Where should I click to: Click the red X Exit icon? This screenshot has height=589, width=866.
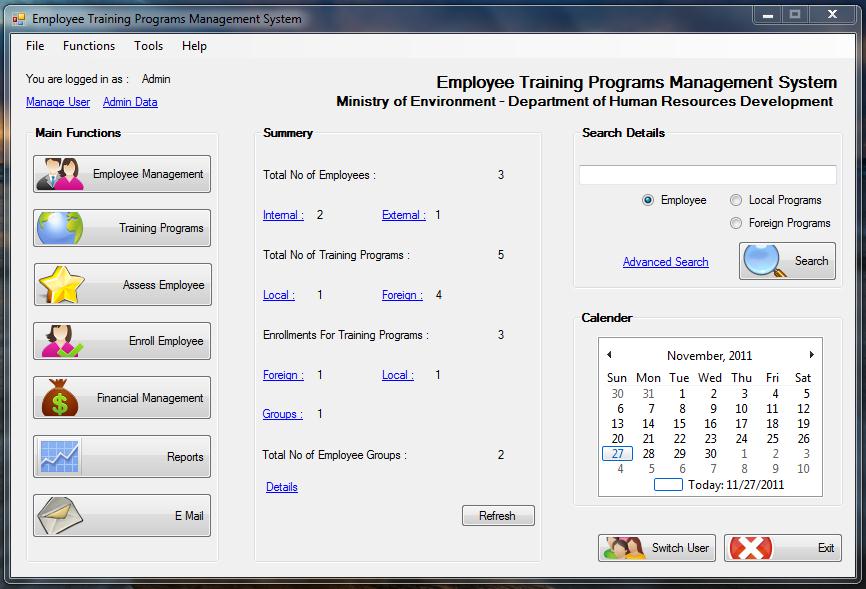(x=751, y=548)
